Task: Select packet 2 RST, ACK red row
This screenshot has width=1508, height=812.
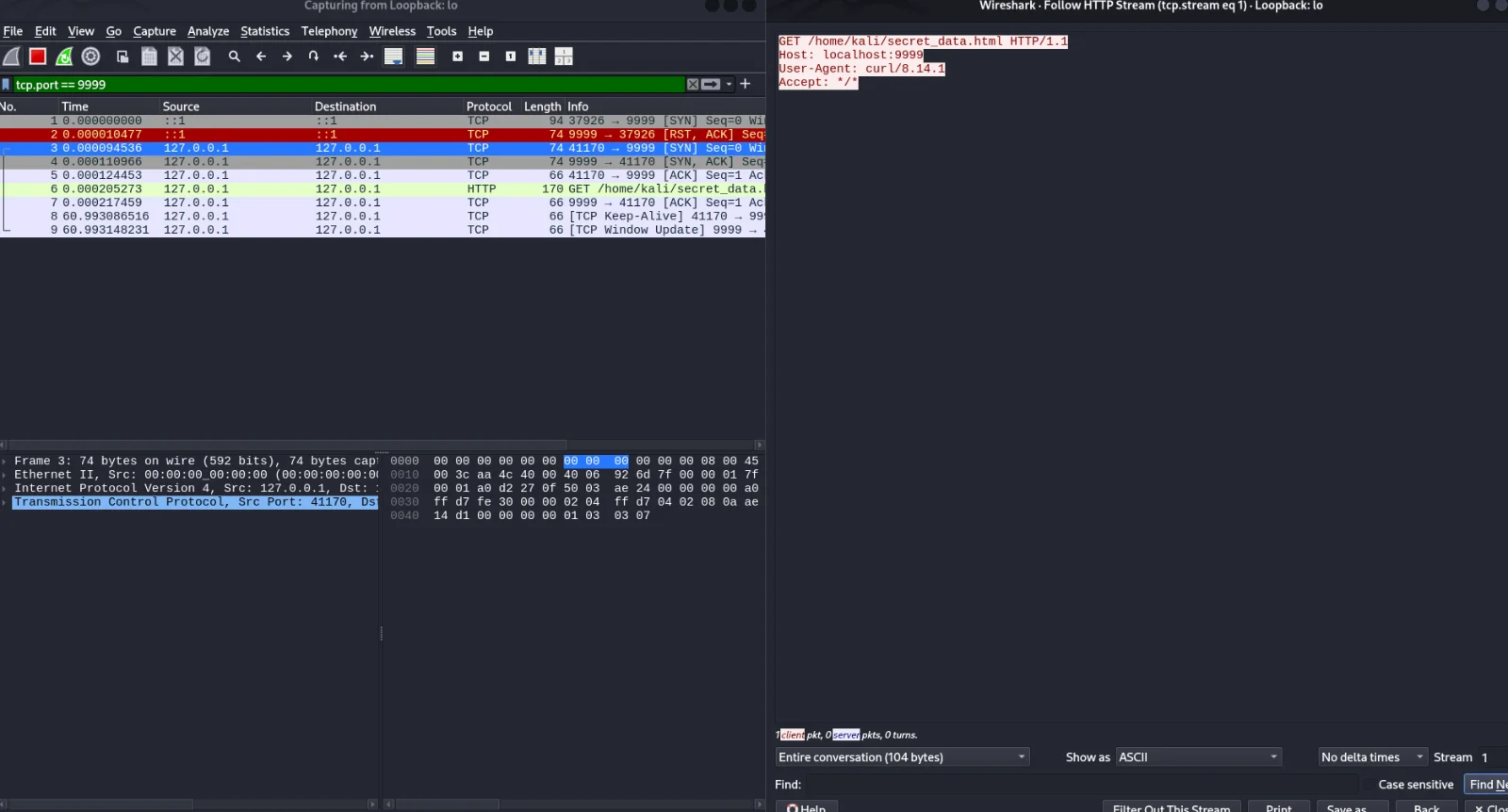Action: [x=383, y=135]
